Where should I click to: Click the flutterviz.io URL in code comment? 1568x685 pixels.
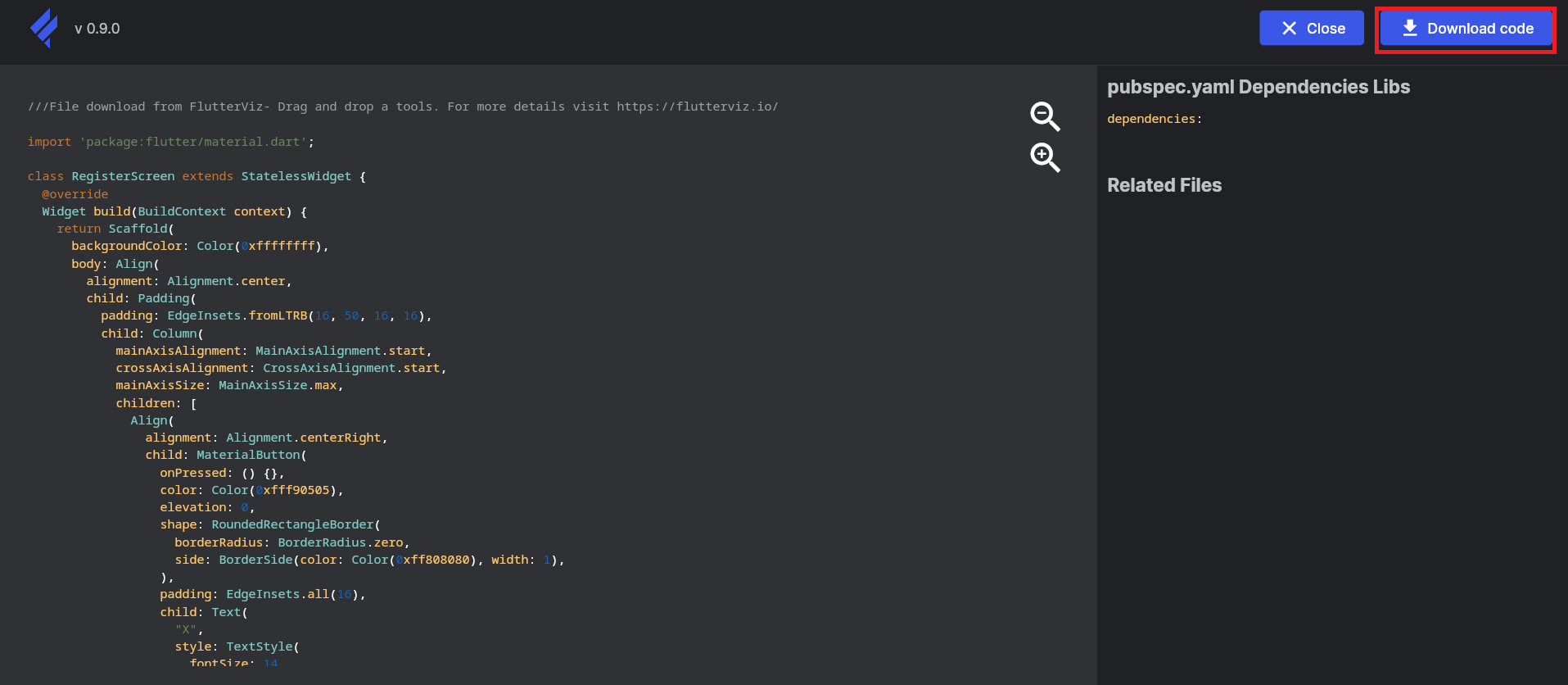tap(697, 107)
